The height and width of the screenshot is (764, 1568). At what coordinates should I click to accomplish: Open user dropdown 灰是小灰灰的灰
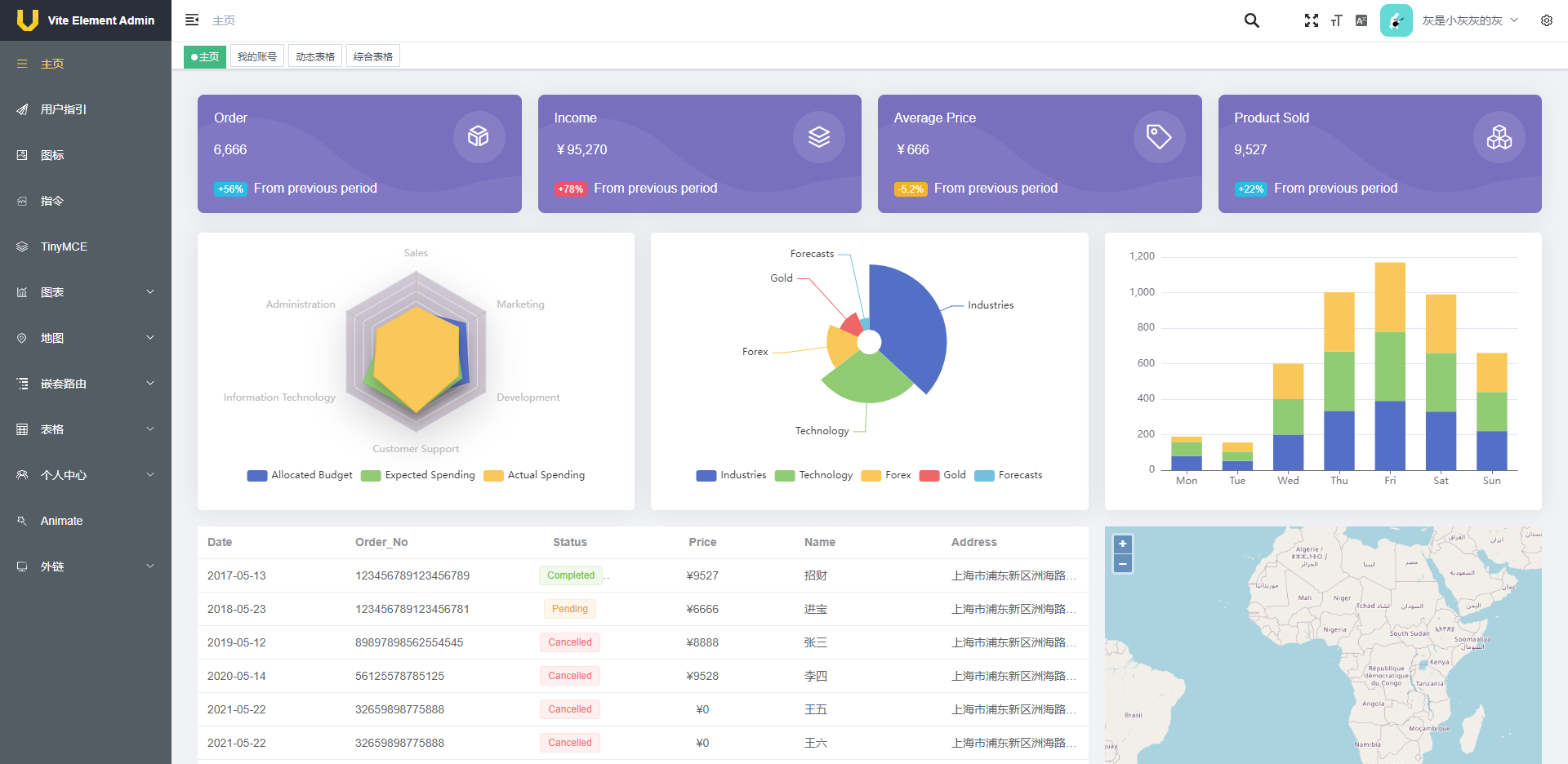click(x=1469, y=20)
